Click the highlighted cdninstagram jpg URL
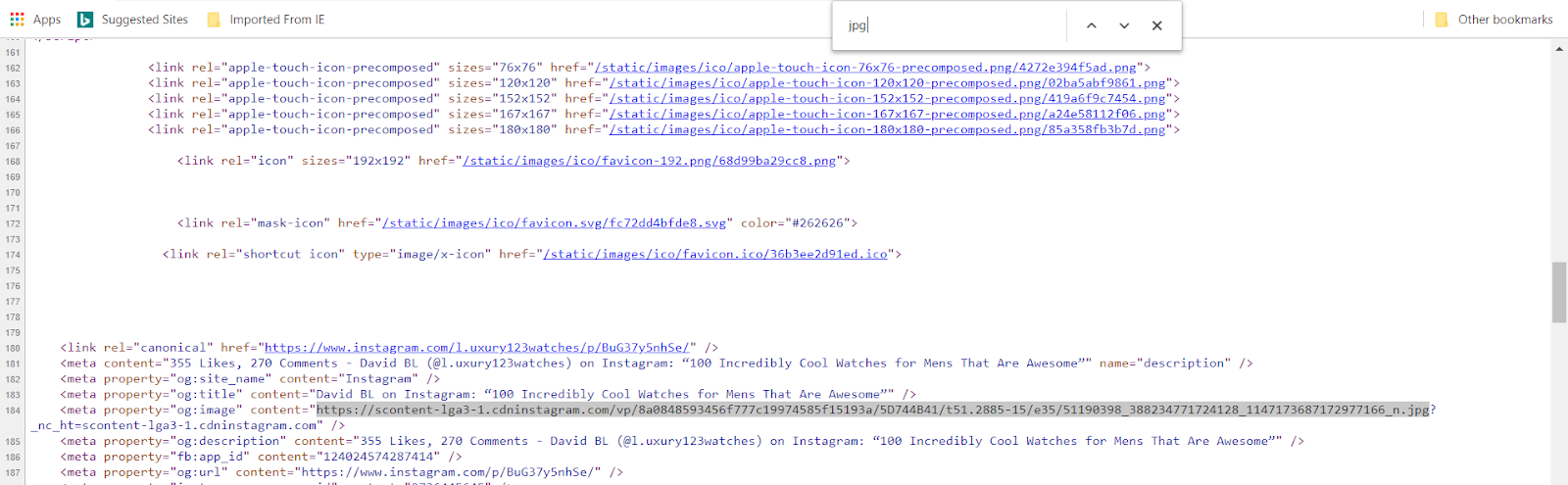 click(872, 410)
